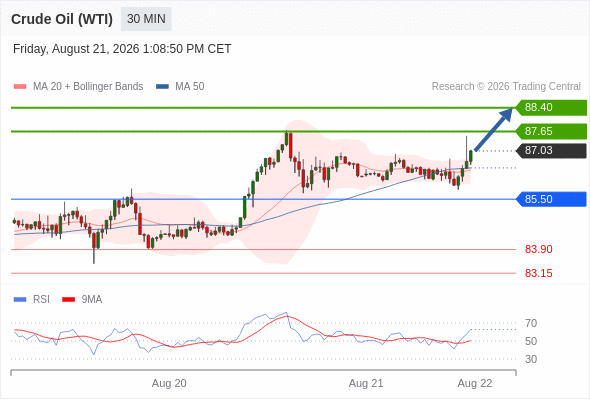Click the Aug 20 date axis label

pyautogui.click(x=169, y=383)
